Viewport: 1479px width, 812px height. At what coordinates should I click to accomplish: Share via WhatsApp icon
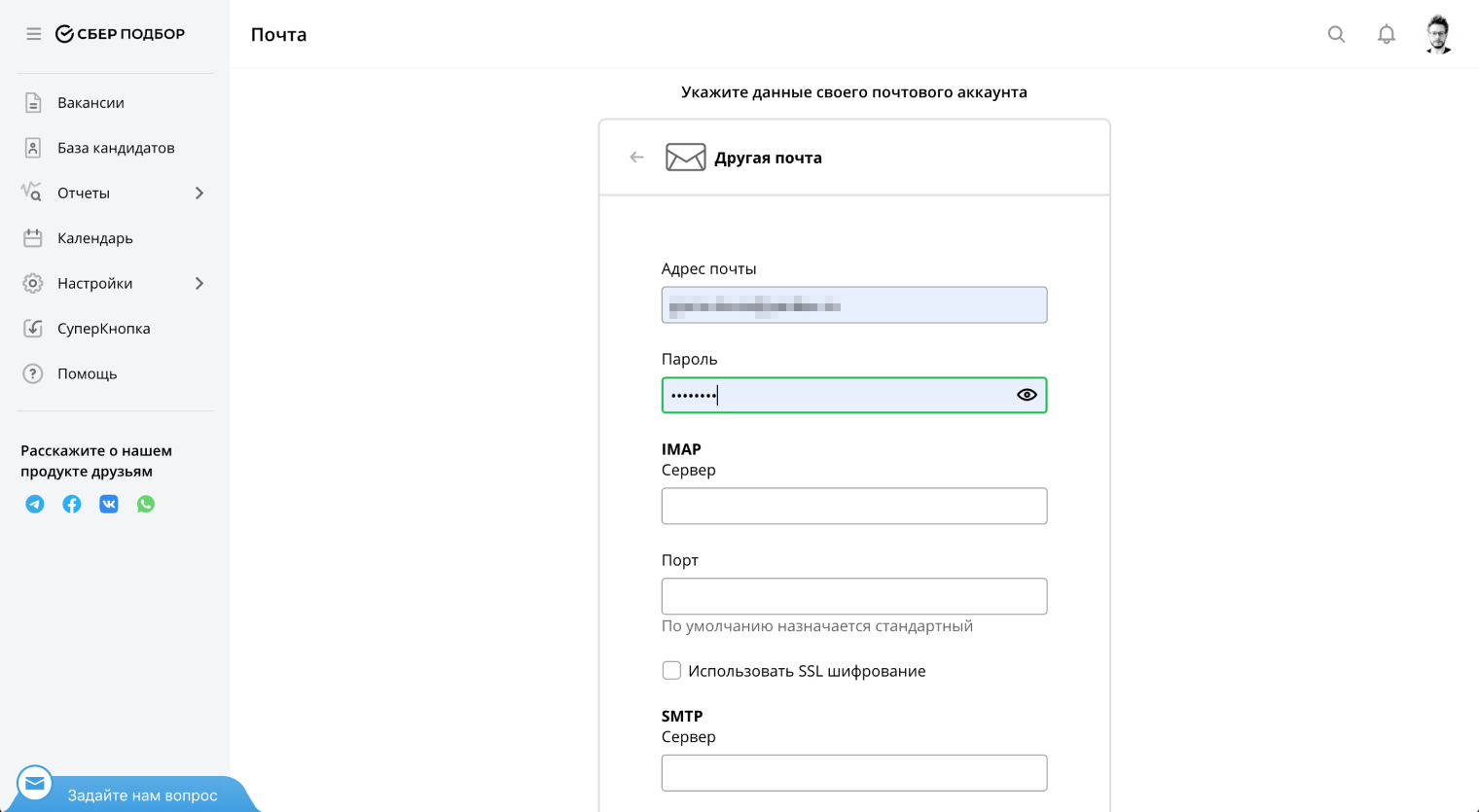pos(146,504)
